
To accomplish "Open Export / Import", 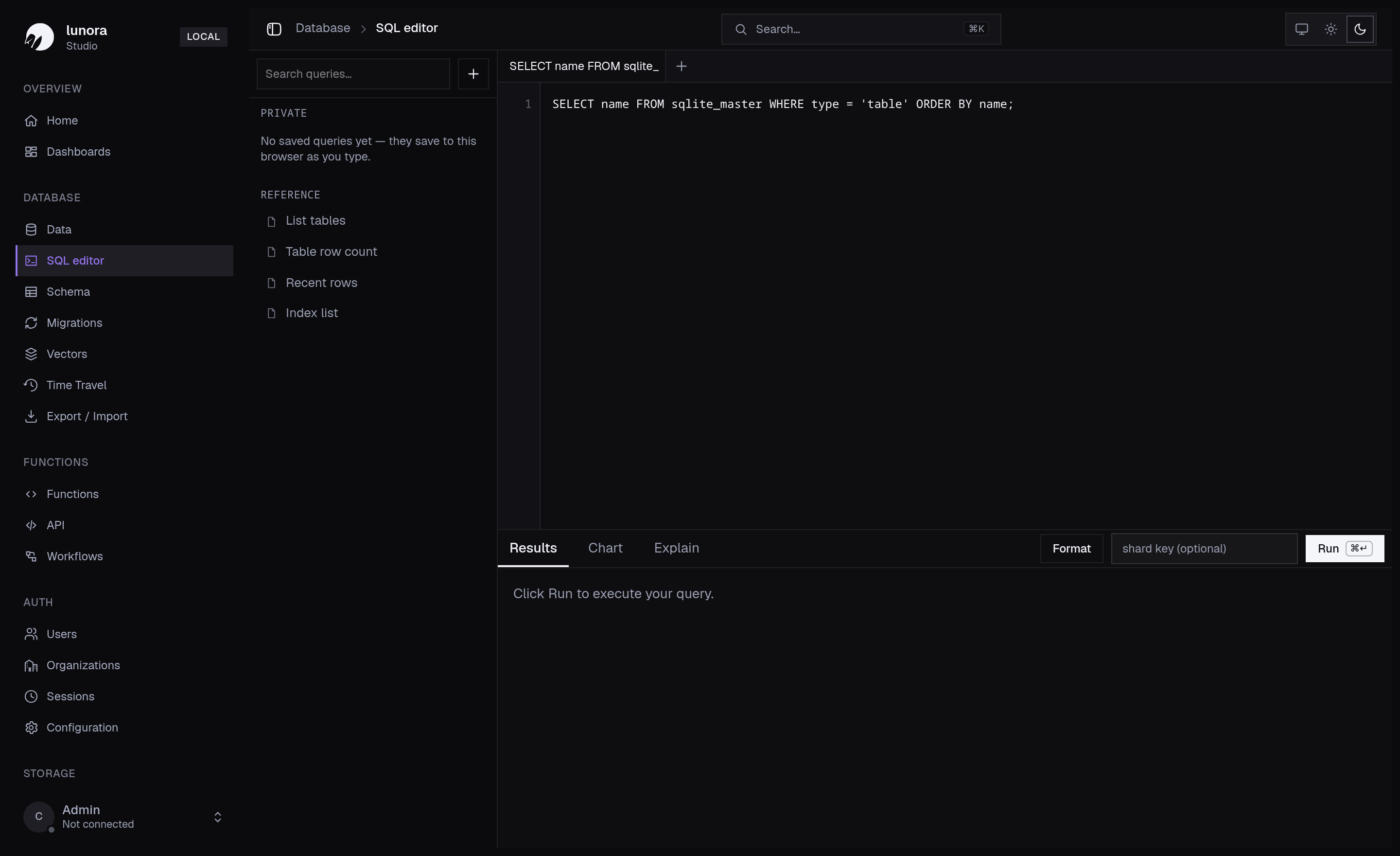I will (x=124, y=417).
